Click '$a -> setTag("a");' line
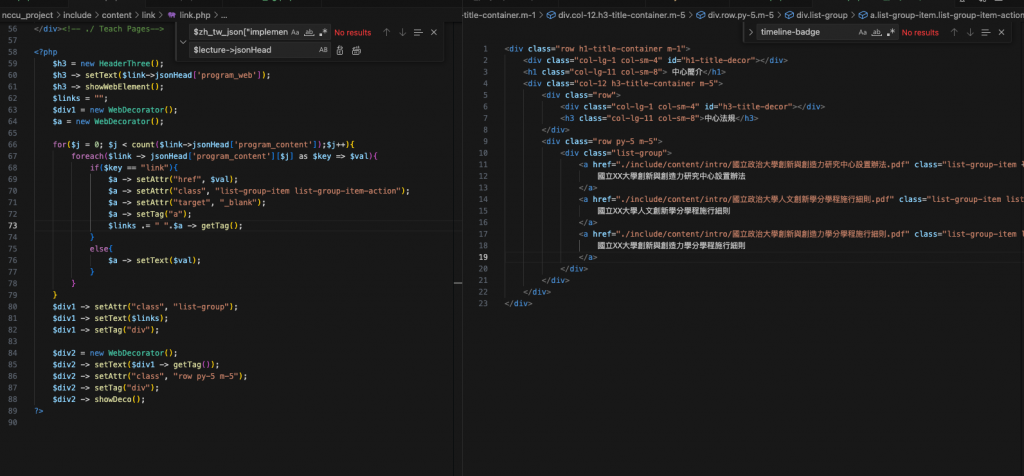 pyautogui.click(x=150, y=214)
